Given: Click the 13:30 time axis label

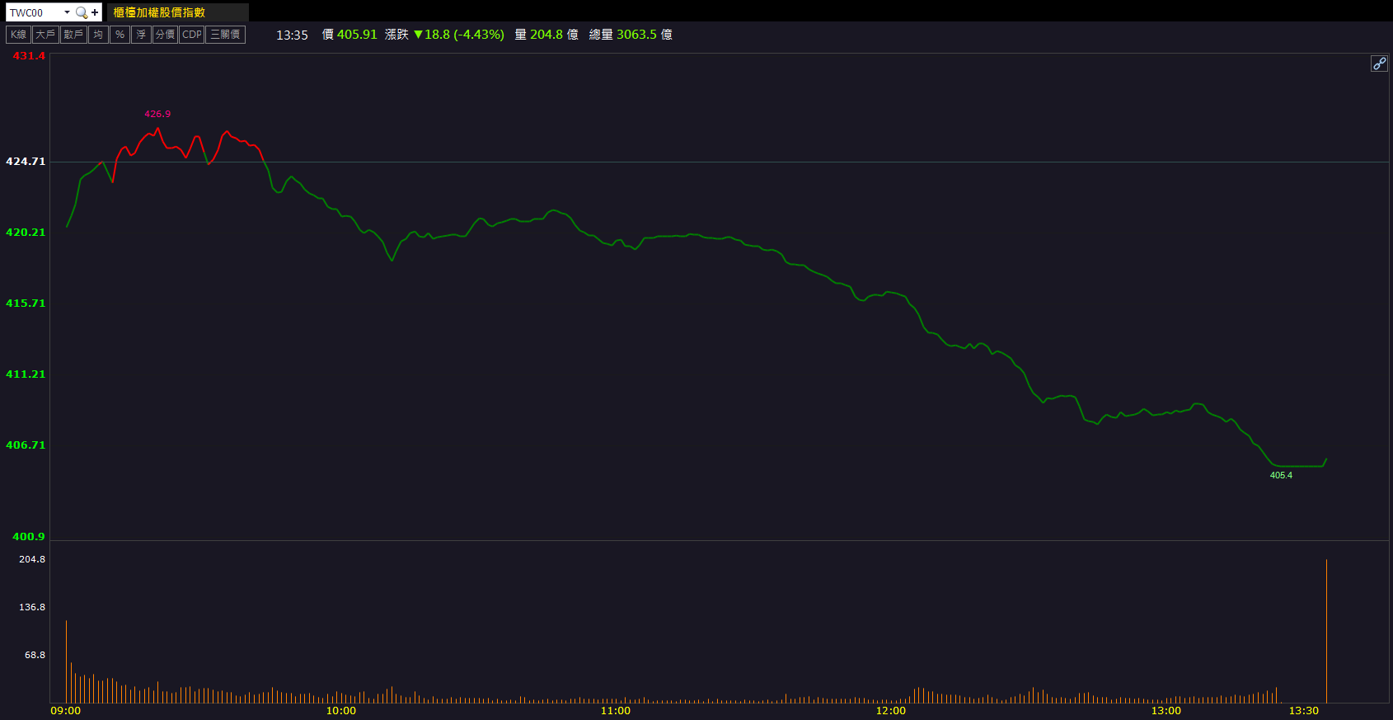Looking at the screenshot, I should (x=1304, y=711).
